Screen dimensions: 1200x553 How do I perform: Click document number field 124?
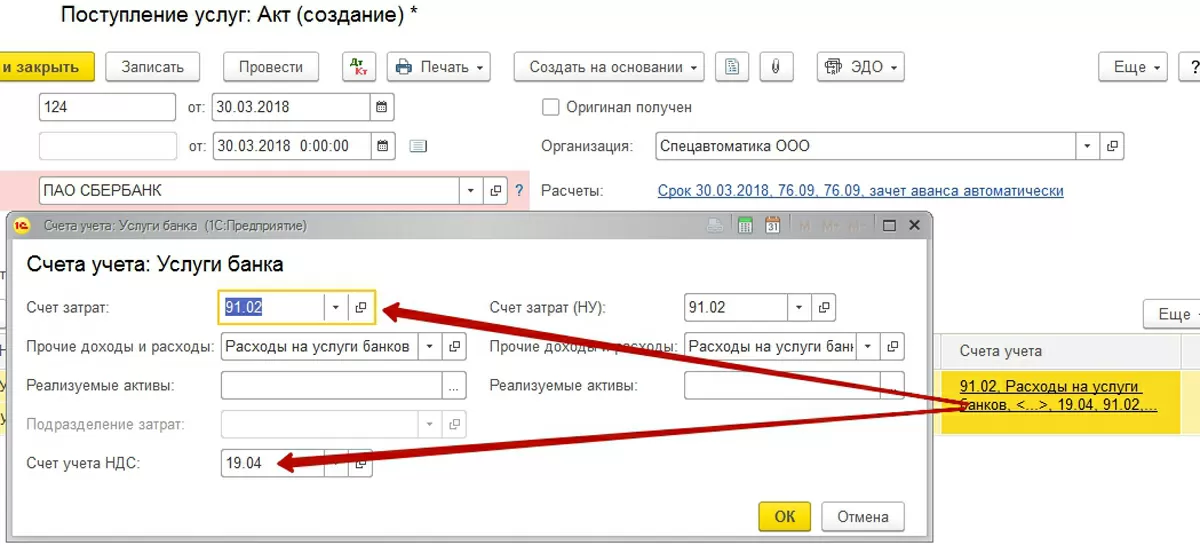(108, 106)
